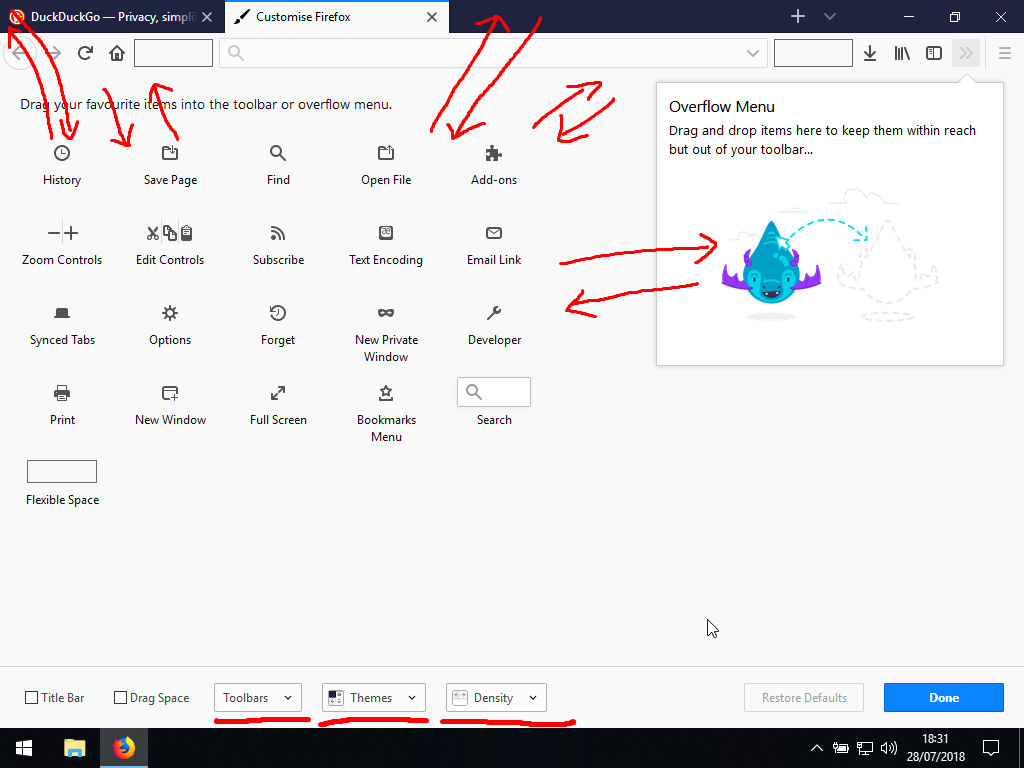This screenshot has height=768, width=1024.
Task: Select the Customise Firefox tab
Action: [x=336, y=17]
